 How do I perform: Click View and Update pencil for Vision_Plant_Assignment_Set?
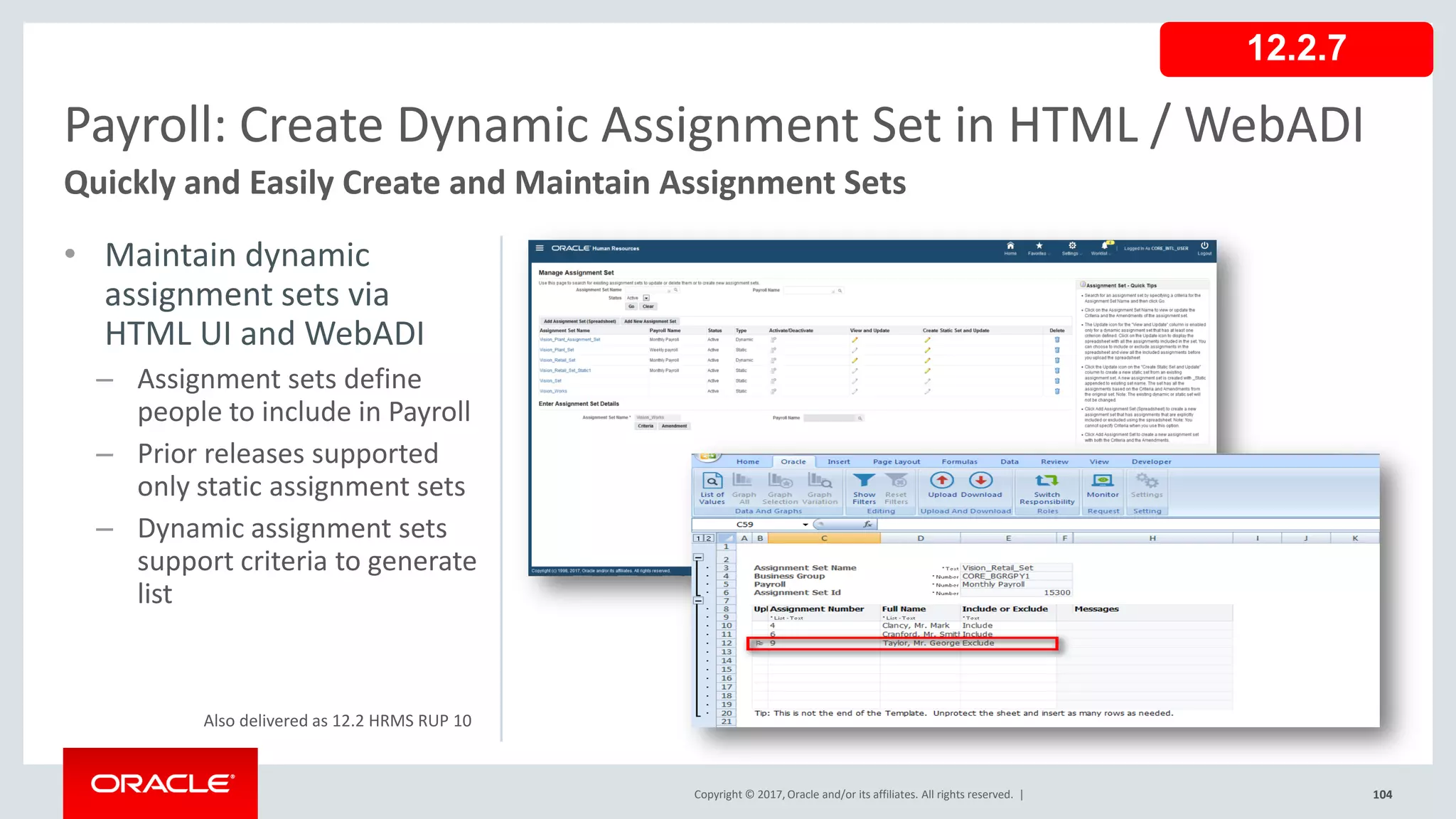(x=855, y=340)
